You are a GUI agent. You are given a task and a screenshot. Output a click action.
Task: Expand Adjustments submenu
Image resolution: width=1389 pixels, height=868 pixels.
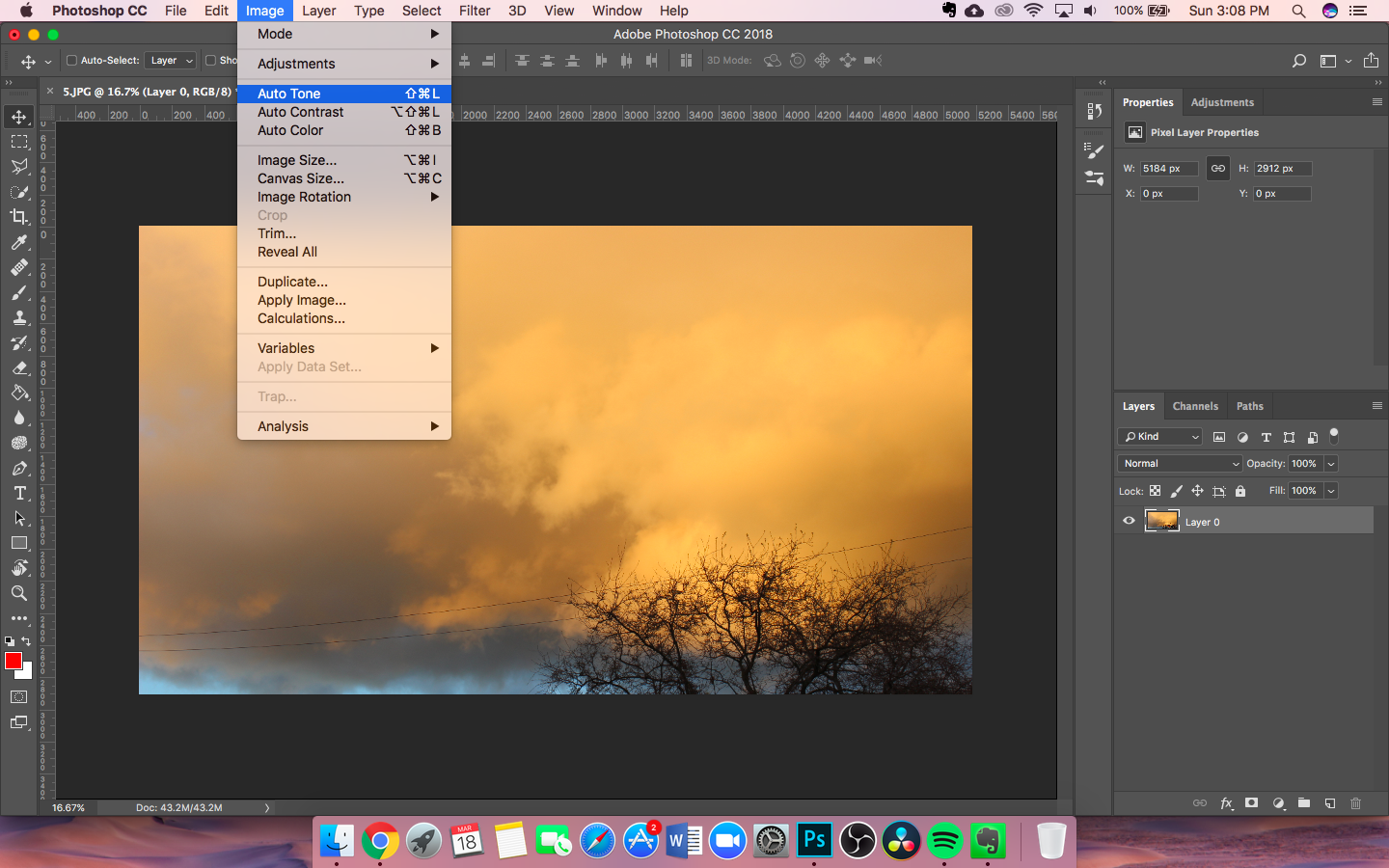point(344,64)
